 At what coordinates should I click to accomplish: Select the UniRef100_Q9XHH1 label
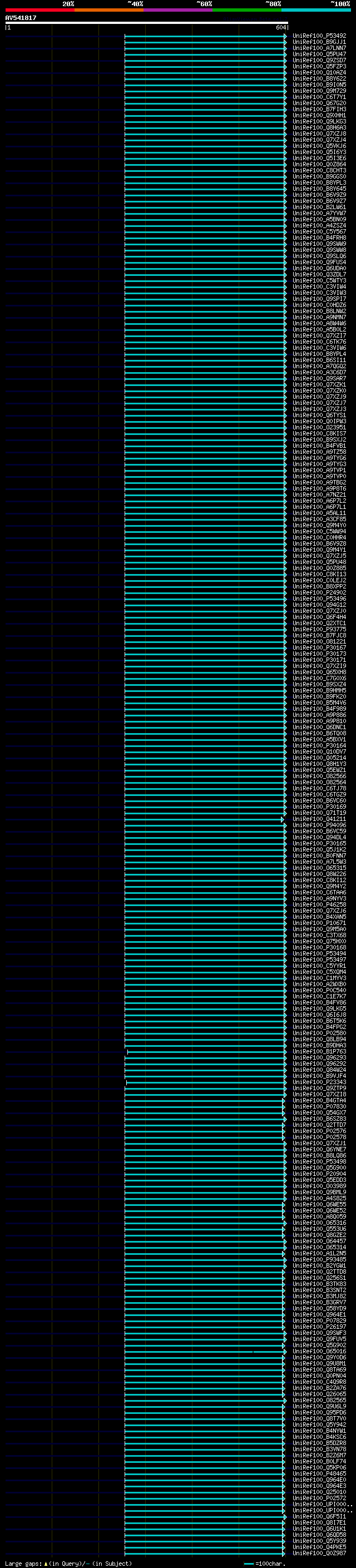pyautogui.click(x=319, y=115)
